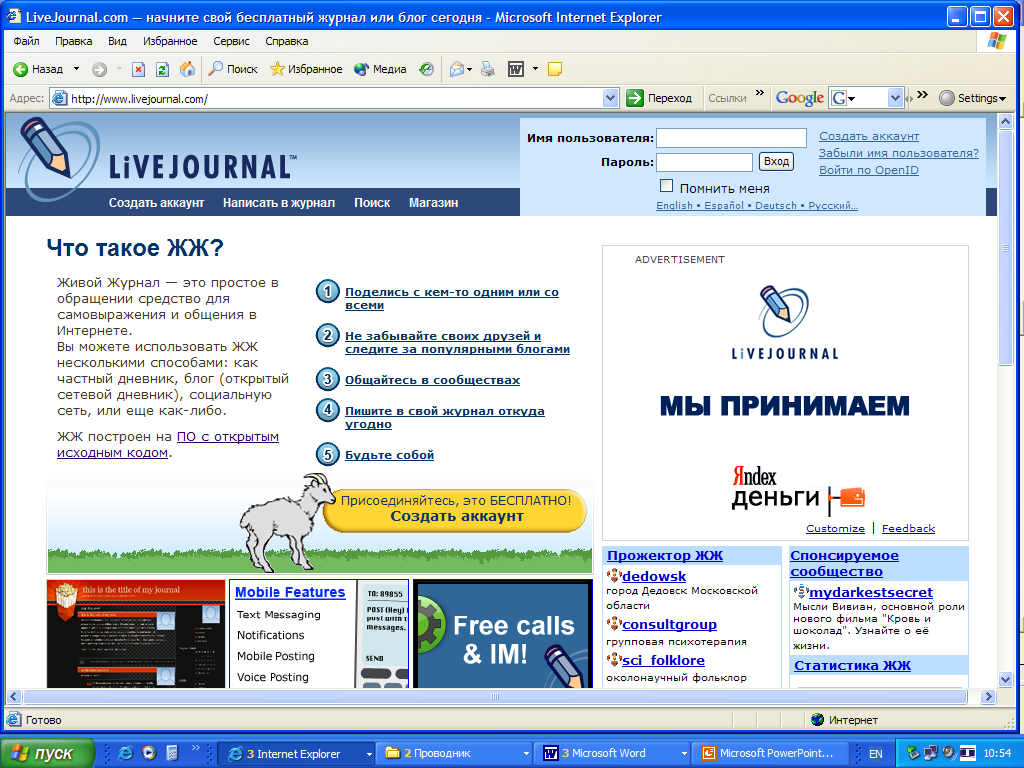The height and width of the screenshot is (768, 1024).
Task: Open Забыли имя пользователя? link
Action: click(x=899, y=153)
